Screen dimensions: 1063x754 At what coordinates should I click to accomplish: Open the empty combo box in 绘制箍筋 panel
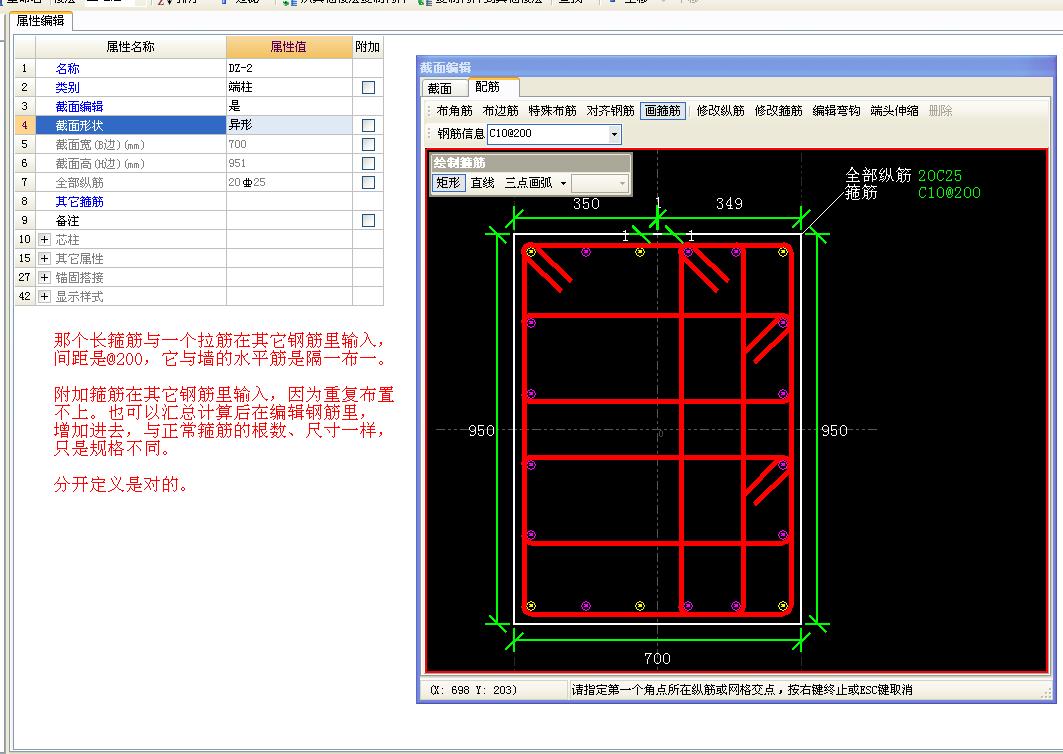(600, 183)
